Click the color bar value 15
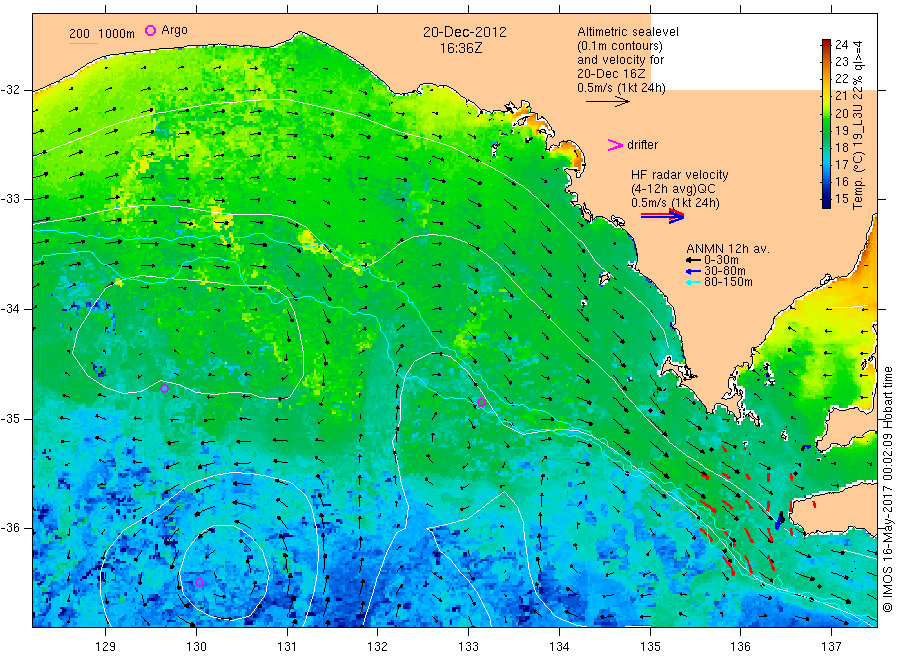 [841, 199]
